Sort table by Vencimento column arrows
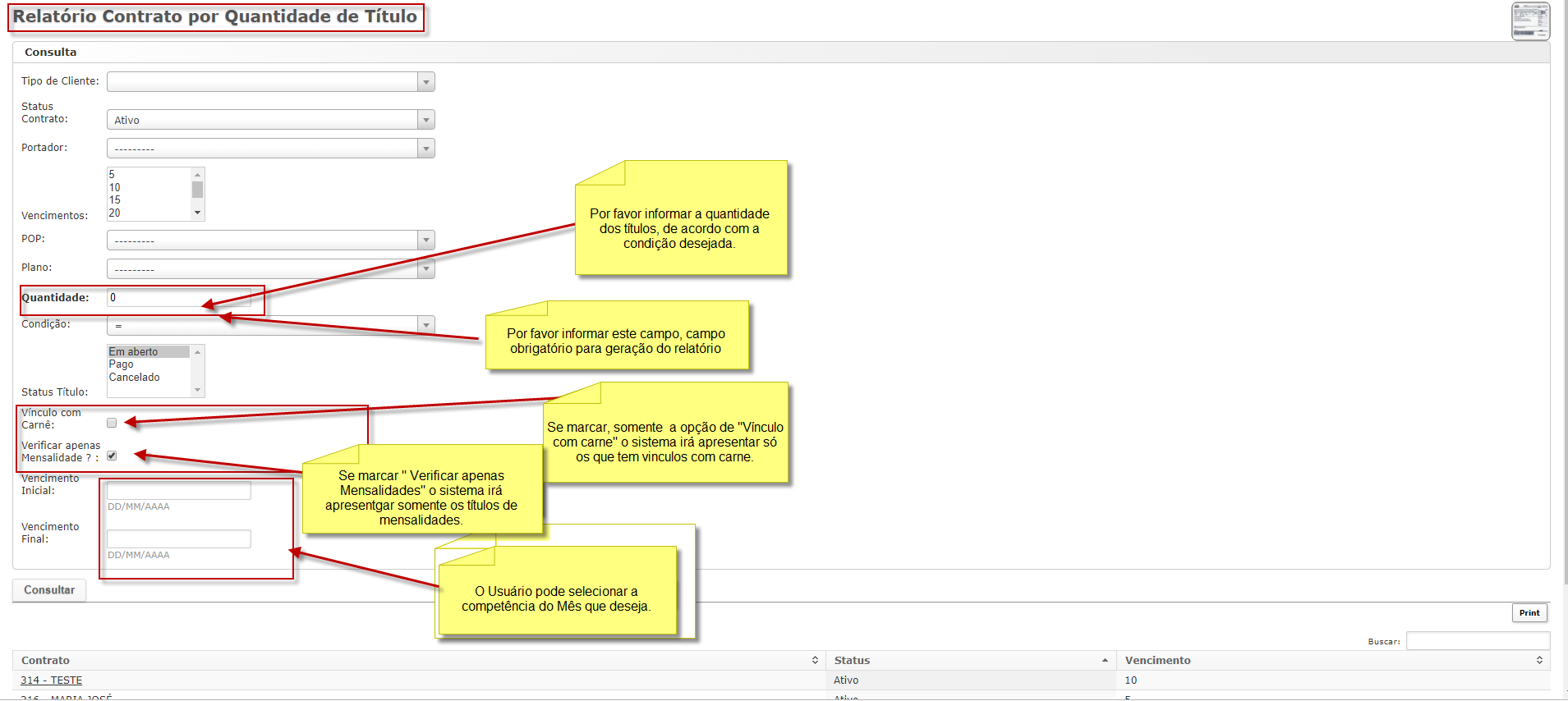Viewport: 1568px width, 701px height. (x=1539, y=660)
